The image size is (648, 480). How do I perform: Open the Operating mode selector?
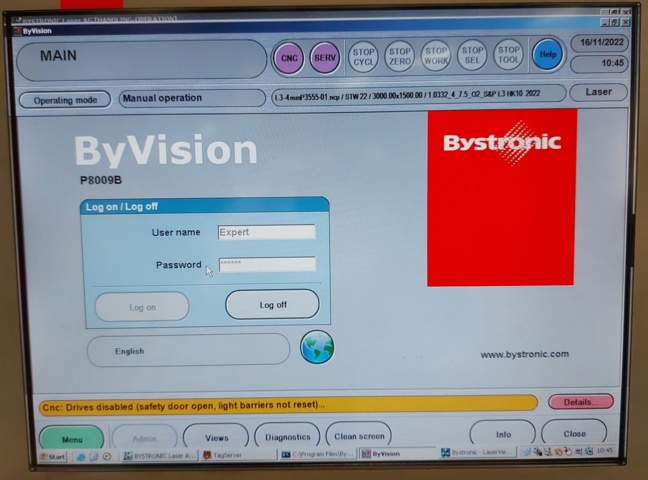pyautogui.click(x=65, y=100)
